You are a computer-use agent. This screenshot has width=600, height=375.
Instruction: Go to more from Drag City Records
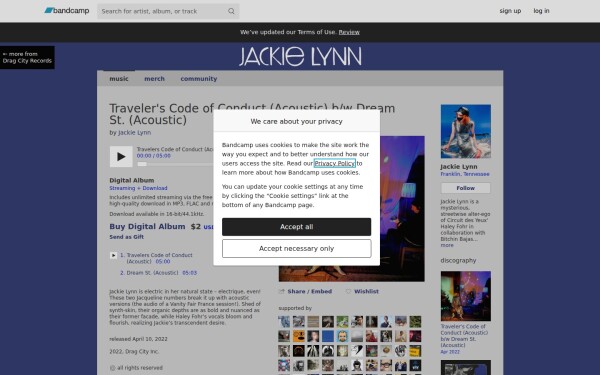27,57
